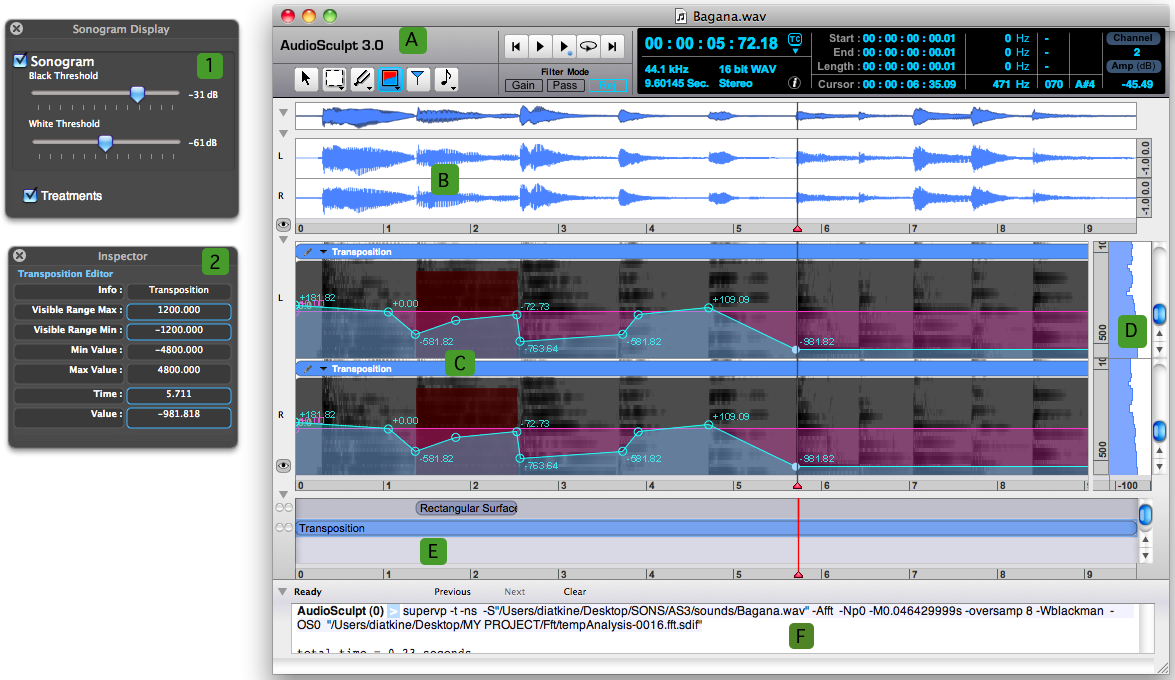Screen dimensions: 1175x680
Task: Adjust the Black Threshold slider handle
Action: (138, 93)
